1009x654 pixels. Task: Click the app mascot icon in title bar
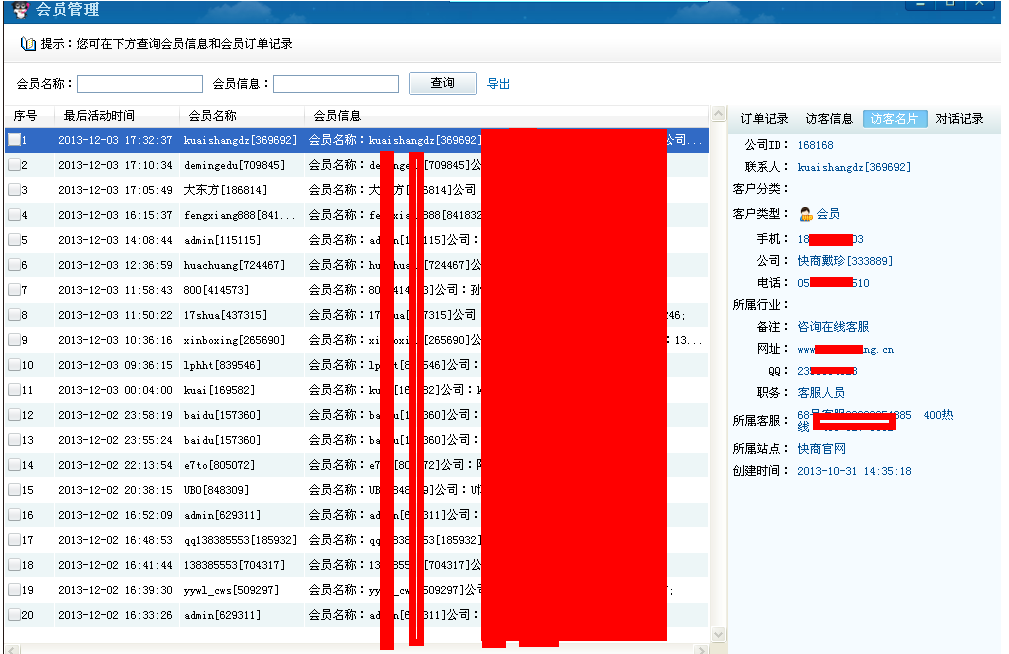20,9
